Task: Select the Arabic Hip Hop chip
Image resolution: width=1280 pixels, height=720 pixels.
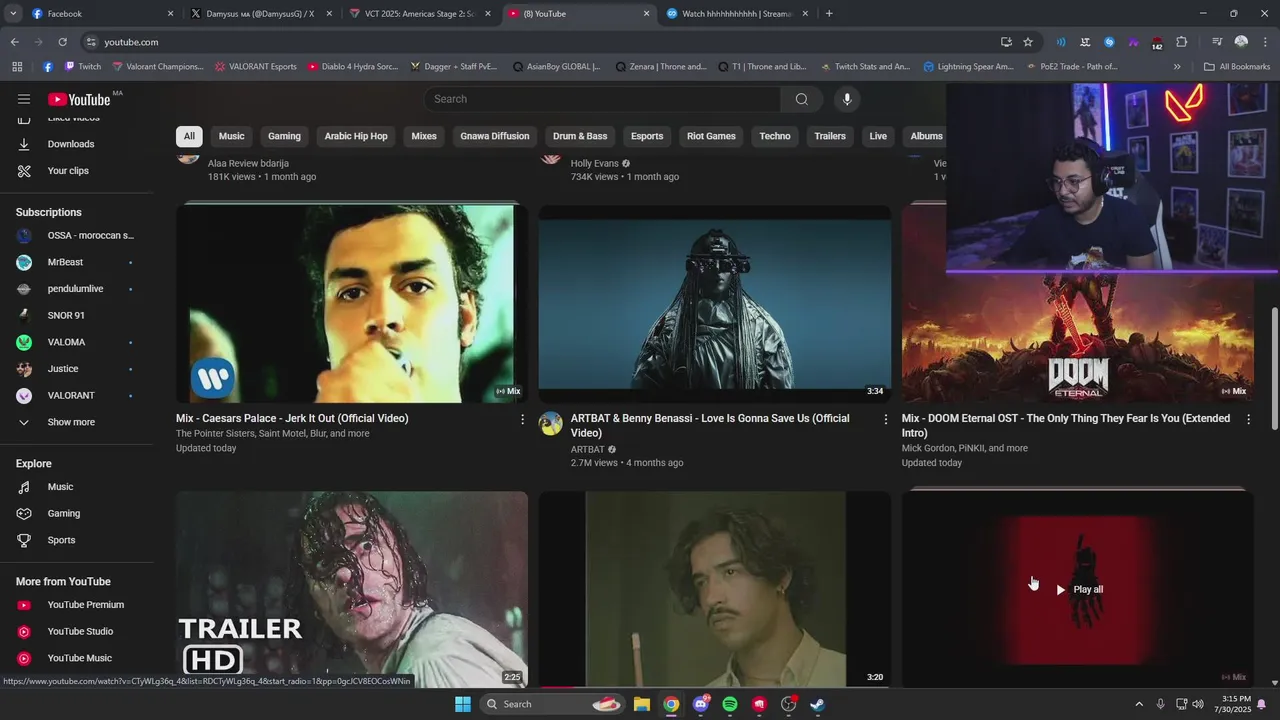Action: (x=356, y=136)
